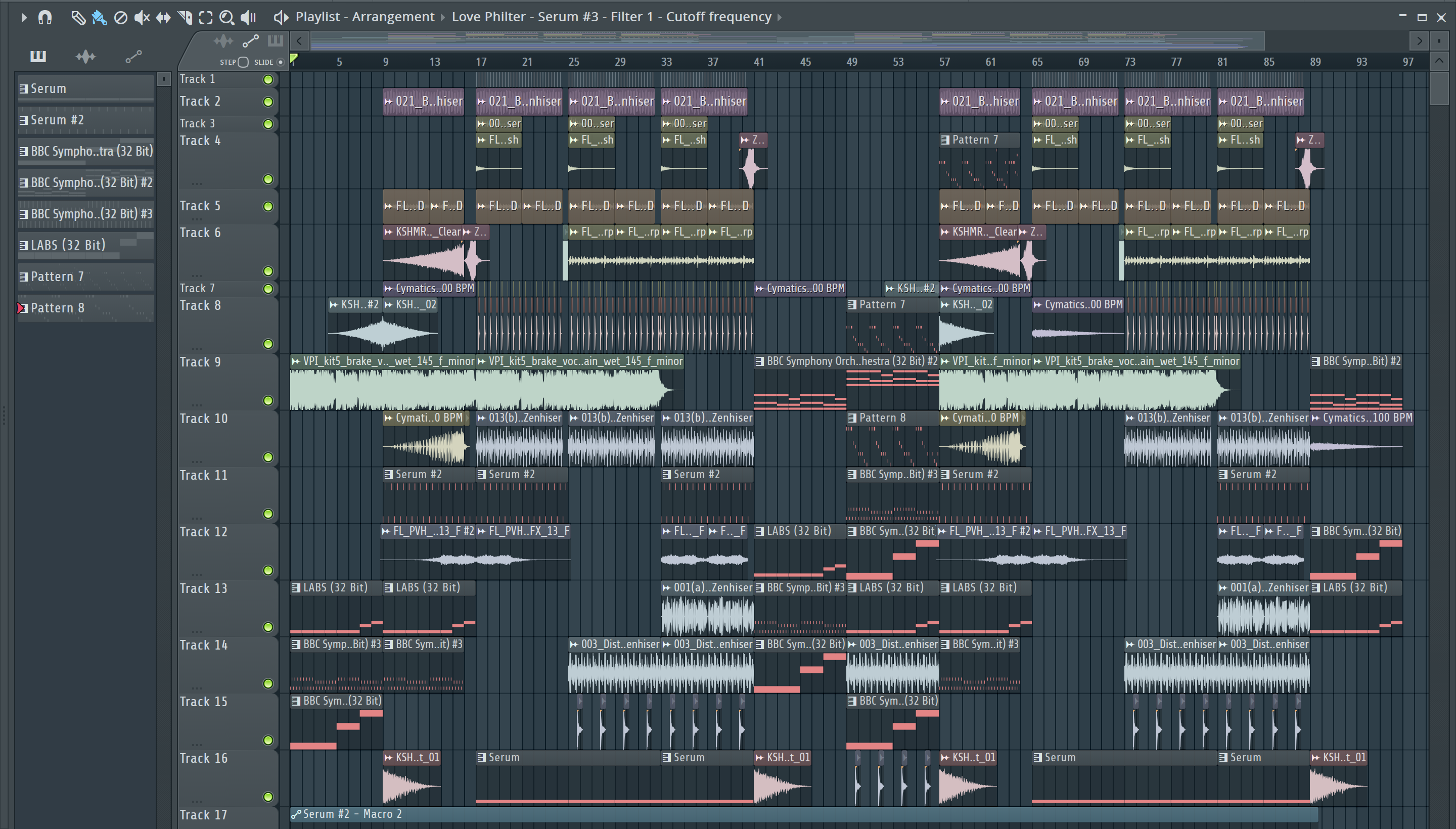
Task: Select Pattern 7 in the picker list
Action: (86, 276)
